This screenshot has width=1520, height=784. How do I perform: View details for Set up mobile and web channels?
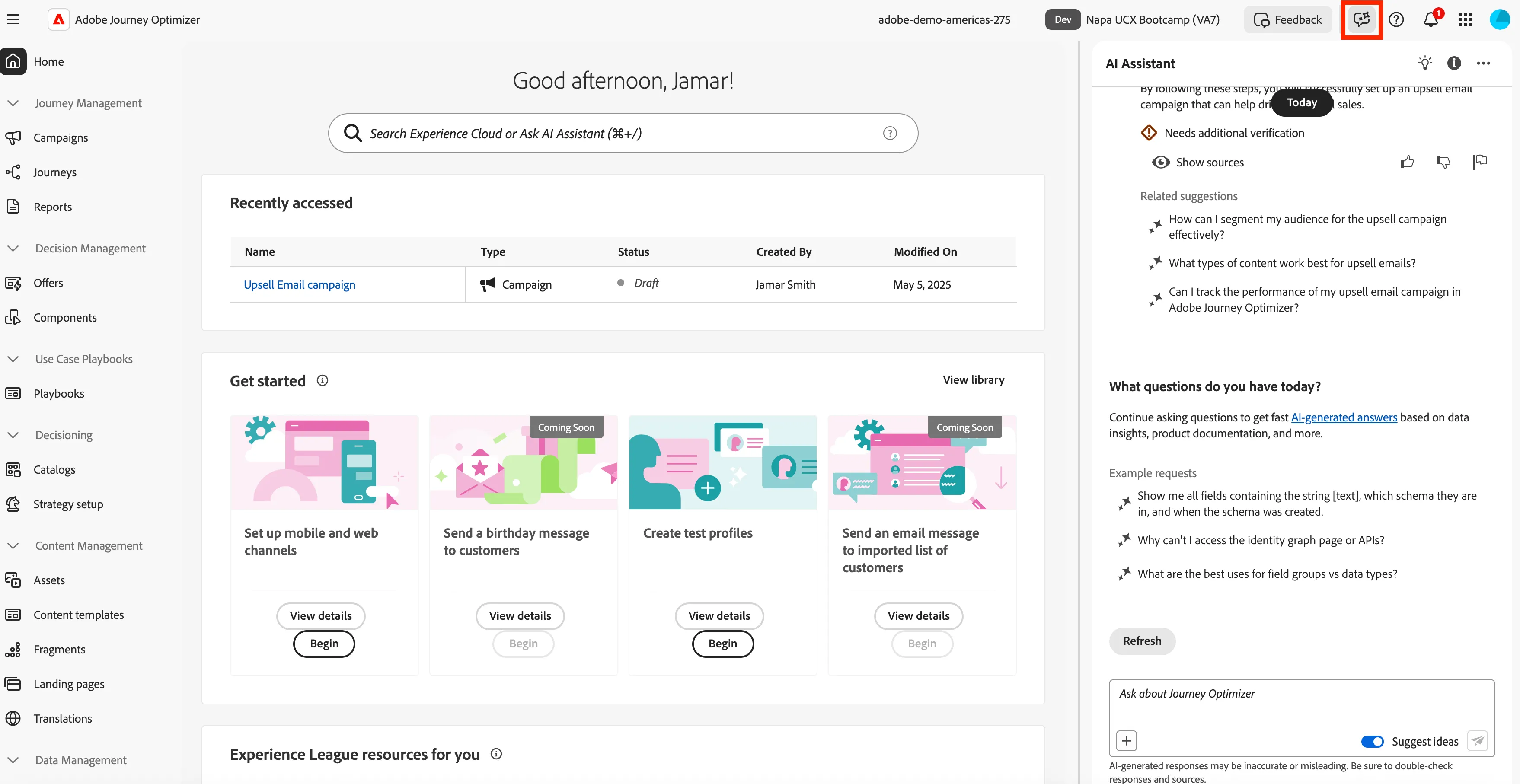[320, 615]
